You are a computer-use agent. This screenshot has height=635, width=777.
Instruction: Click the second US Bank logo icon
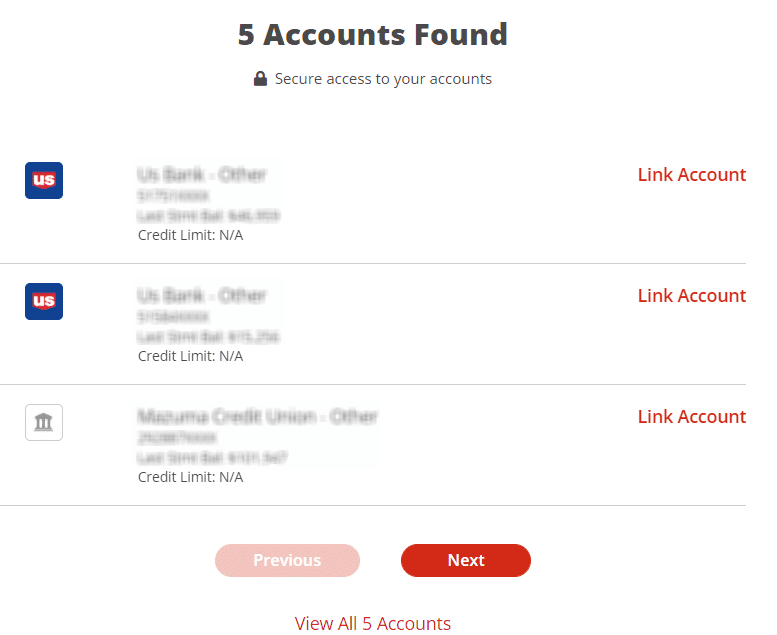(44, 301)
